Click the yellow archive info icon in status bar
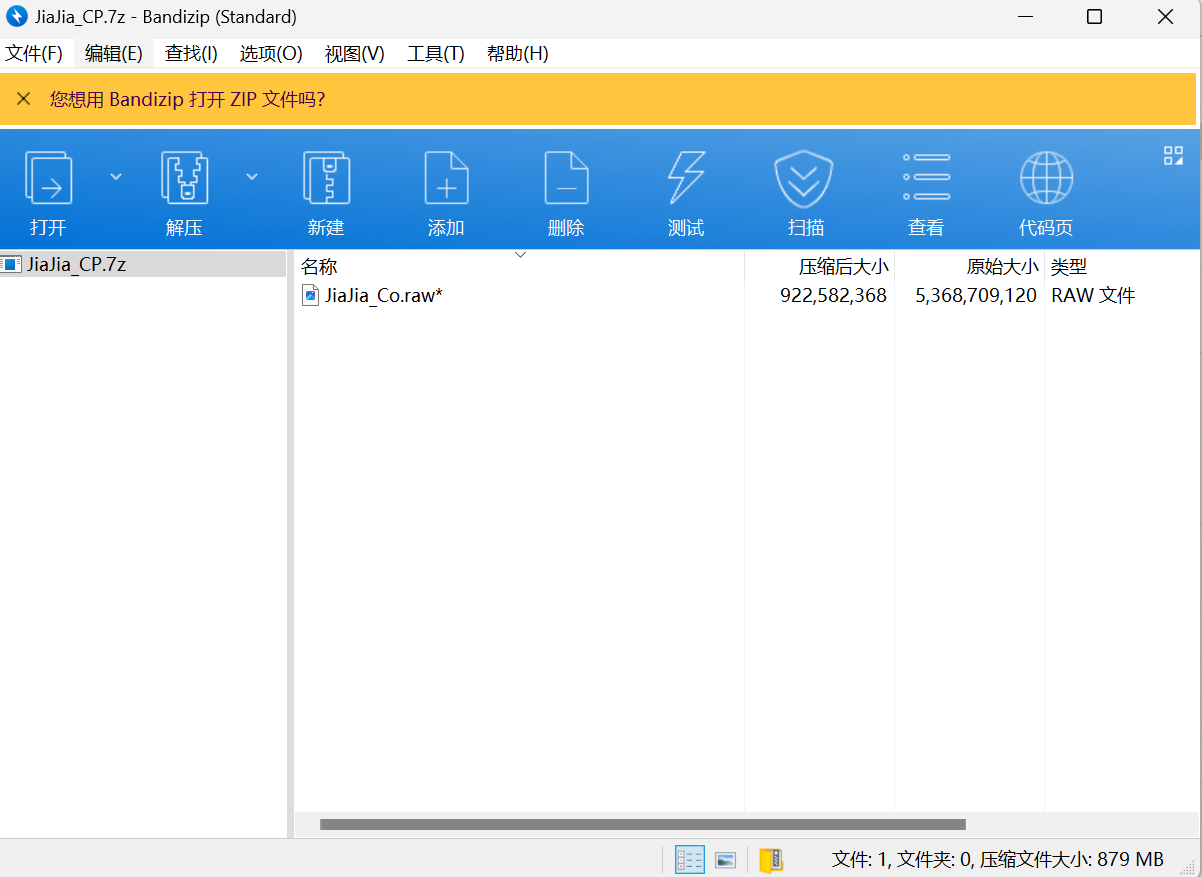This screenshot has width=1202, height=877. 771,859
